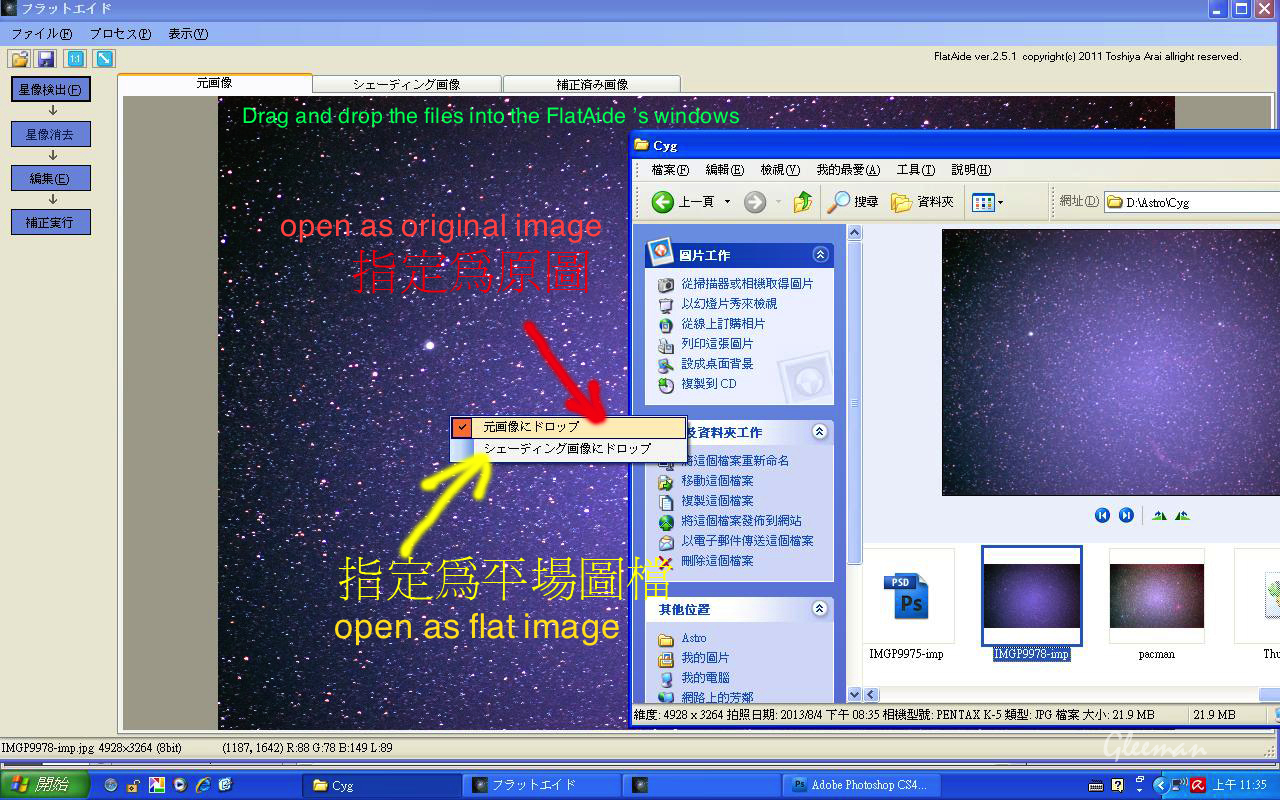The height and width of the screenshot is (800, 1280).
Task: Save the image with FlatAide's disk icon
Action: (45, 58)
